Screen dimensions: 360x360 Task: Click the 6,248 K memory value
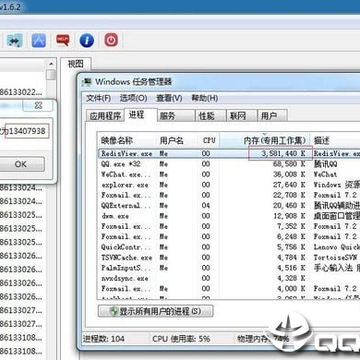[292, 237]
